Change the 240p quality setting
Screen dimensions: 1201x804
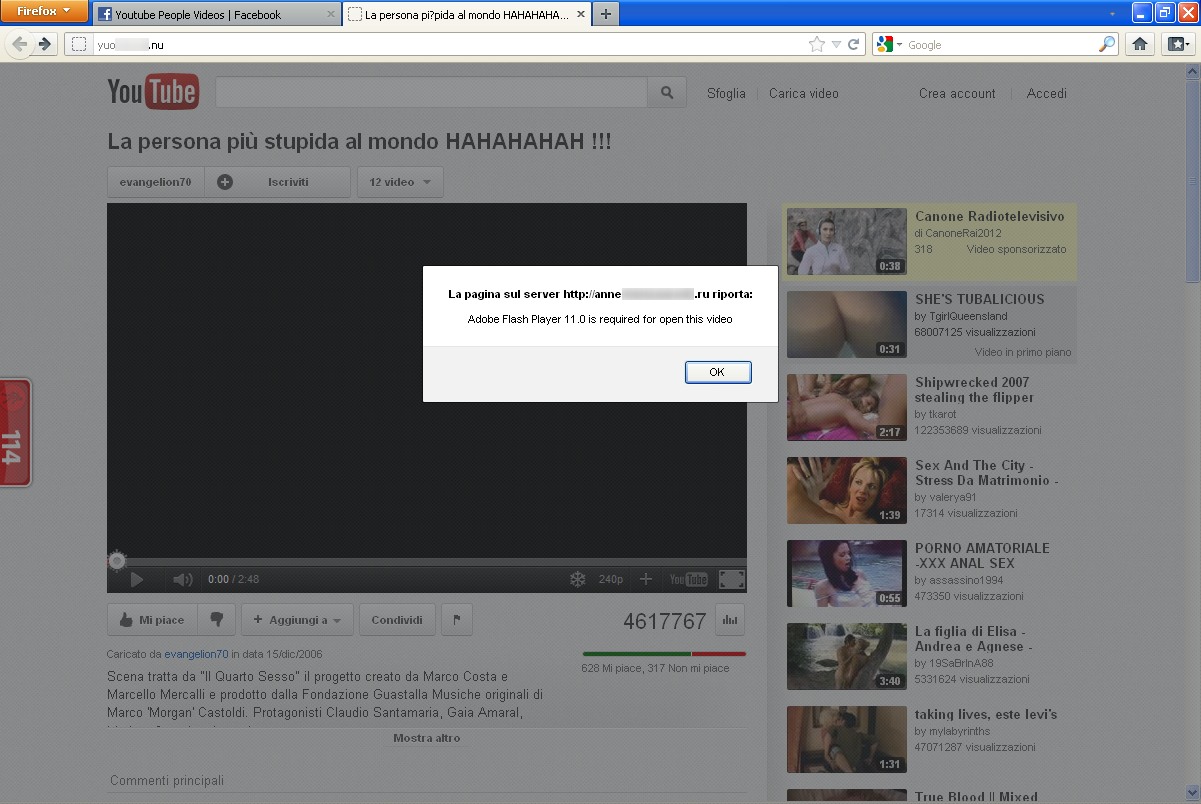(x=611, y=579)
